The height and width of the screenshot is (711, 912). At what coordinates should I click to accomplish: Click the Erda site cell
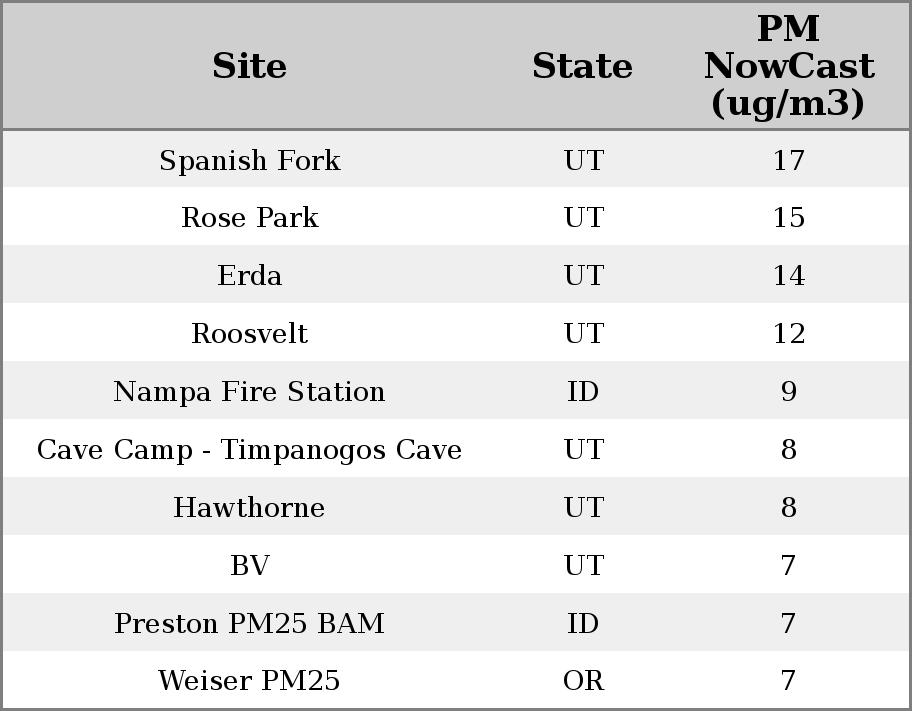tap(249, 276)
